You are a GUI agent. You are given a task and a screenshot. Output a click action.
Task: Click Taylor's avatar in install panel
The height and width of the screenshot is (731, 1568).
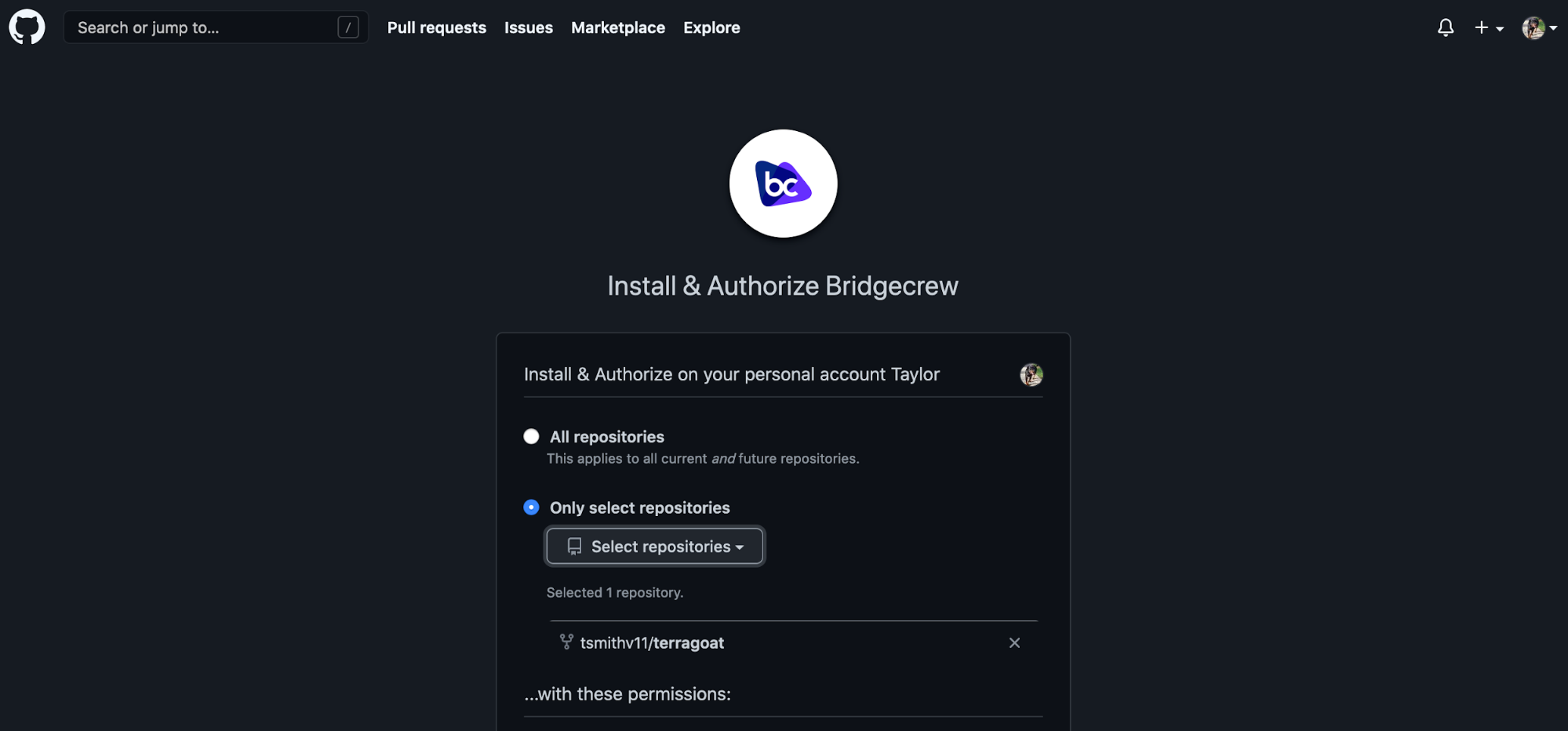click(x=1031, y=375)
